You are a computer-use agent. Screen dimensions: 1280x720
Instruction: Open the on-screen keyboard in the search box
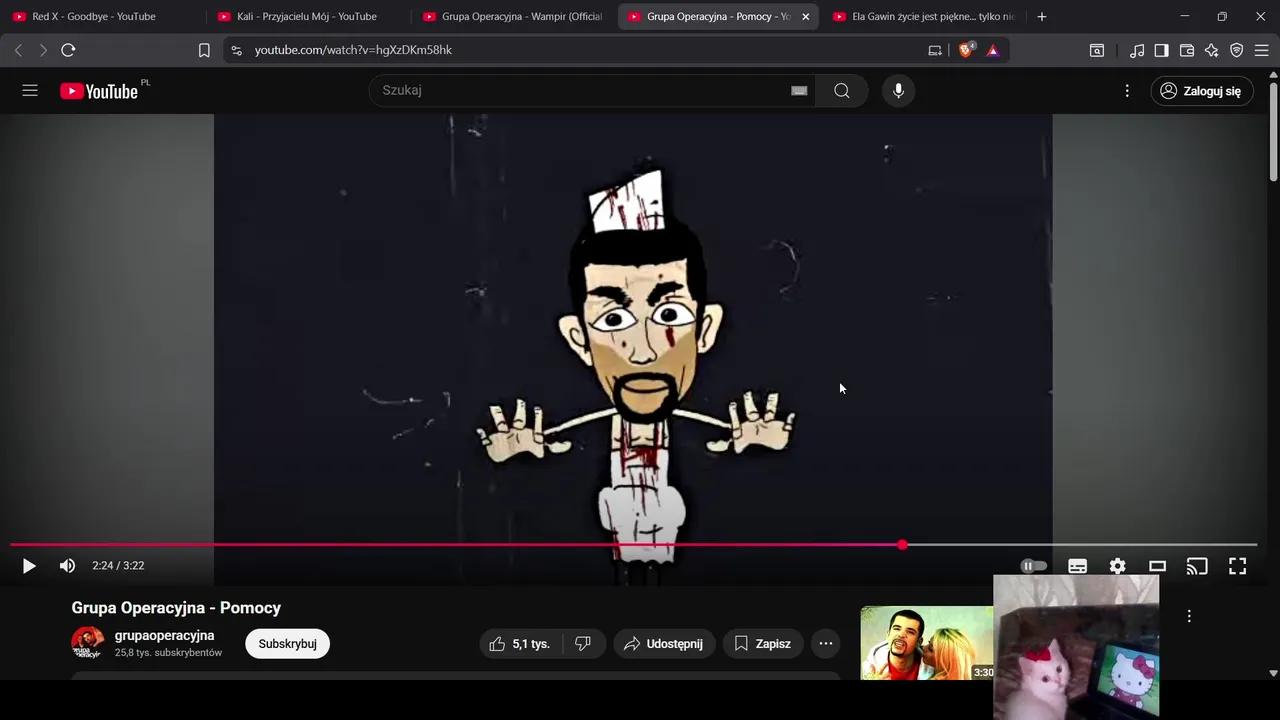(x=799, y=91)
